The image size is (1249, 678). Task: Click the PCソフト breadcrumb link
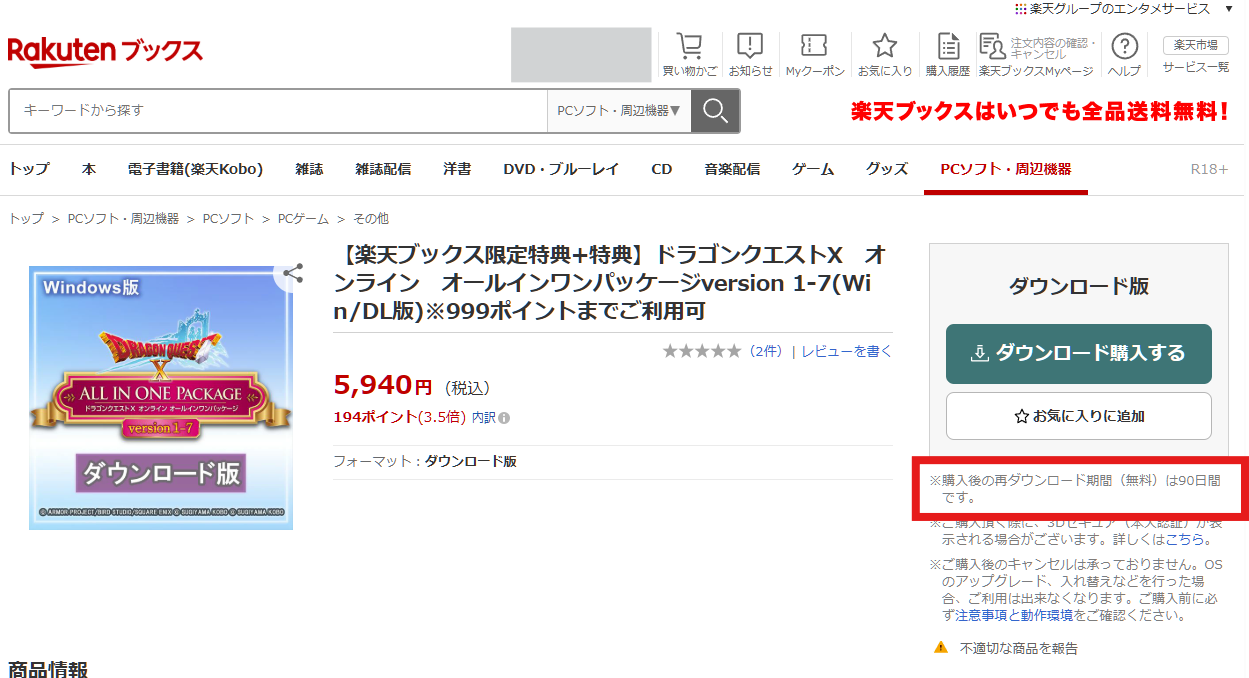click(x=228, y=218)
